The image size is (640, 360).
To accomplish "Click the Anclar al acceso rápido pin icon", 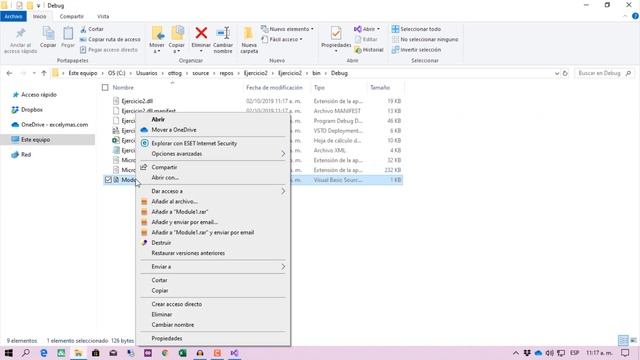I will [20, 33].
